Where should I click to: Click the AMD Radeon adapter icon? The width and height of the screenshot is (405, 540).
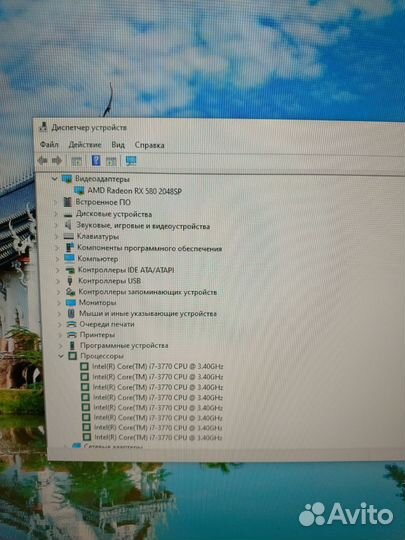(x=79, y=190)
